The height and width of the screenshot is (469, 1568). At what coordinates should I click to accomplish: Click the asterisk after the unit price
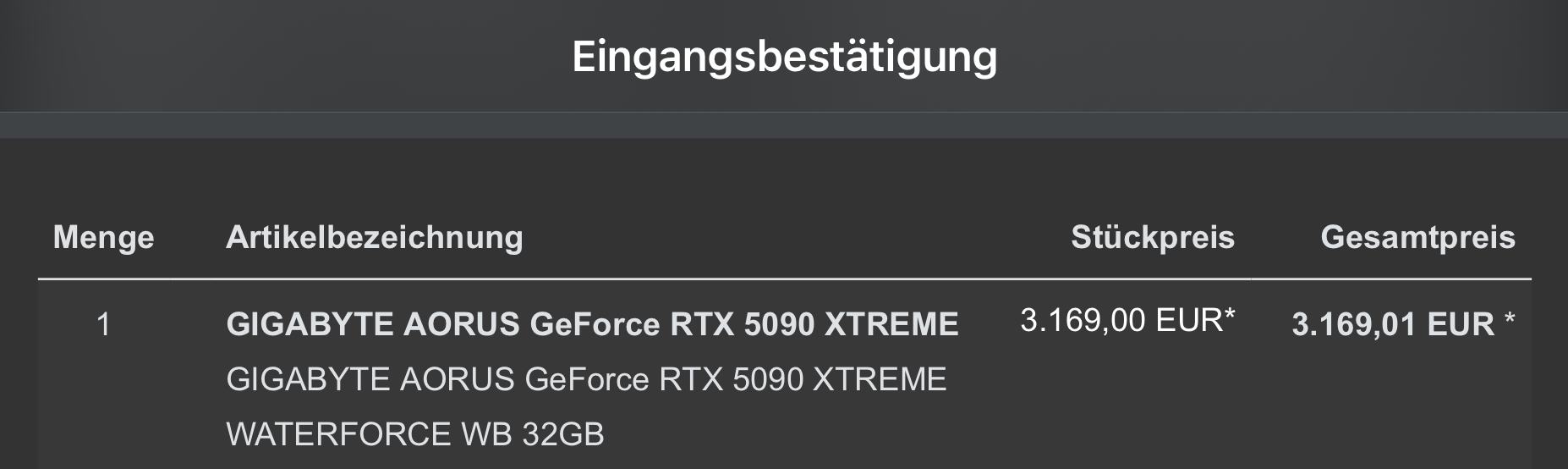point(1230,317)
